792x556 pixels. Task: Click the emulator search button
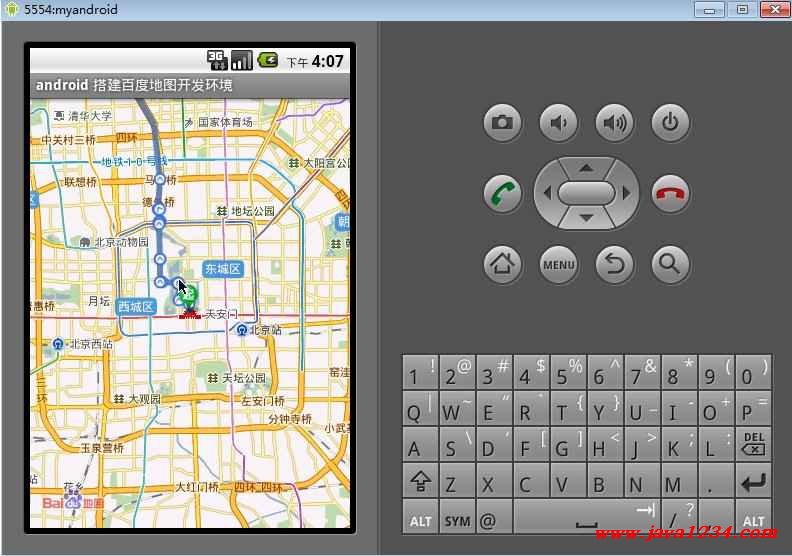(670, 264)
